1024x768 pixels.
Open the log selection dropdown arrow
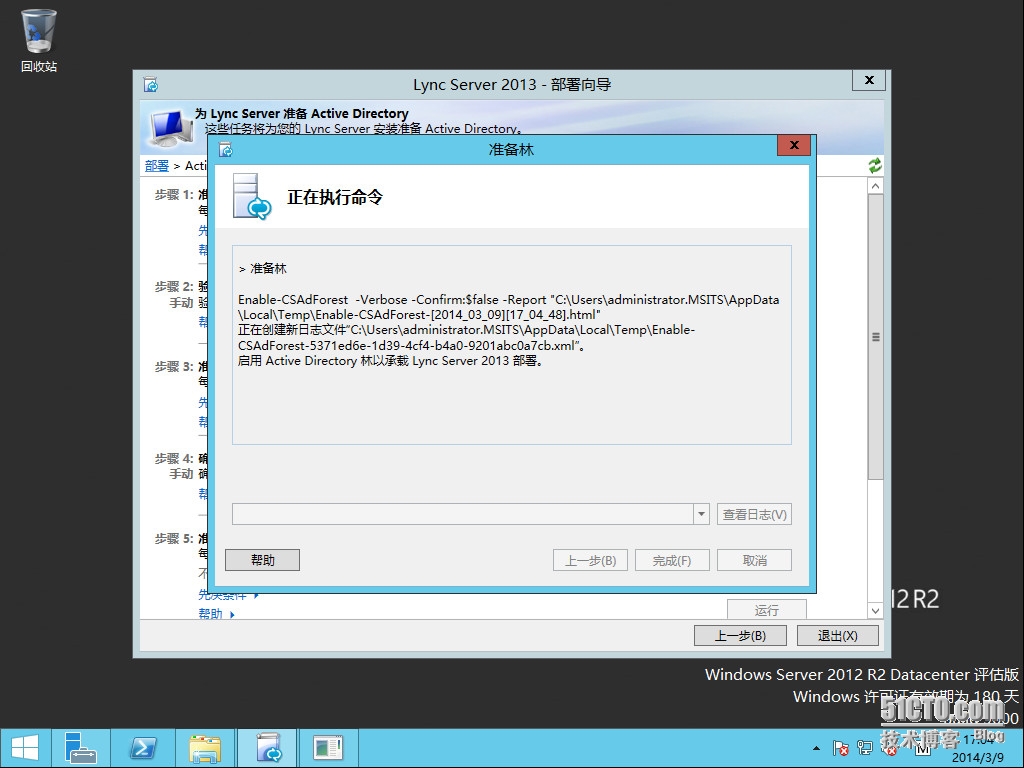701,514
